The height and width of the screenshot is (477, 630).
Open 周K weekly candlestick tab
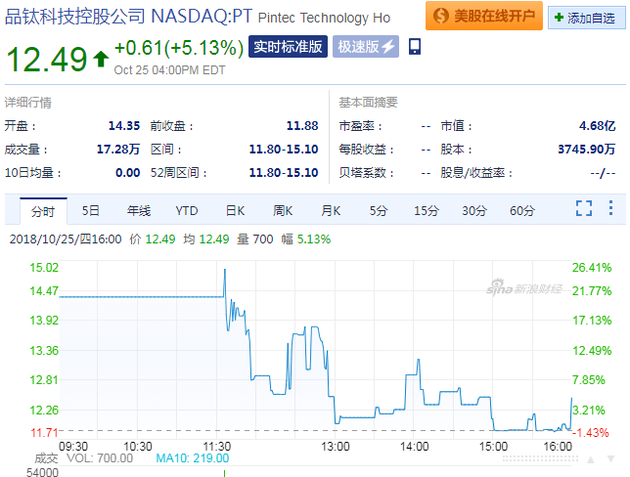(283, 211)
